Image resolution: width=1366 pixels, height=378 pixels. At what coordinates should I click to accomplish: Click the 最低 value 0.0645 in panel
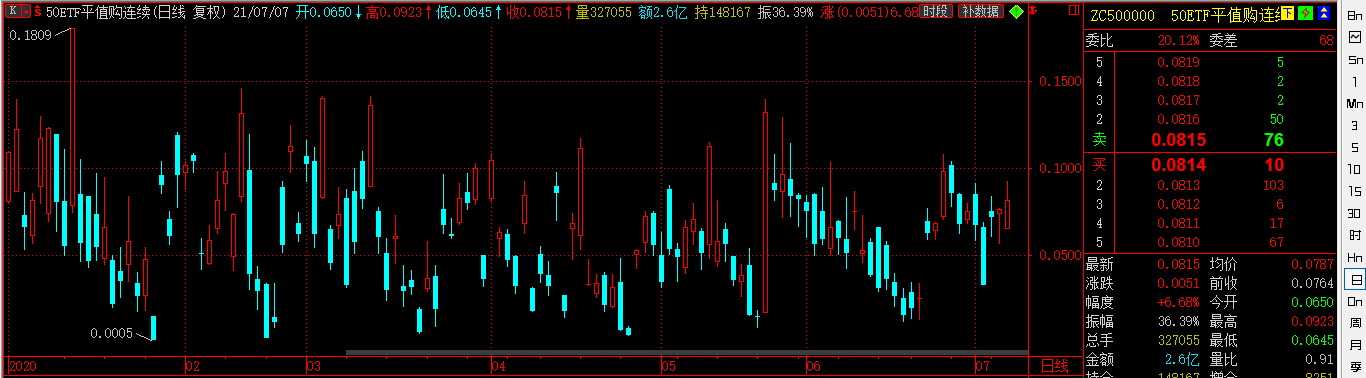pos(1312,340)
